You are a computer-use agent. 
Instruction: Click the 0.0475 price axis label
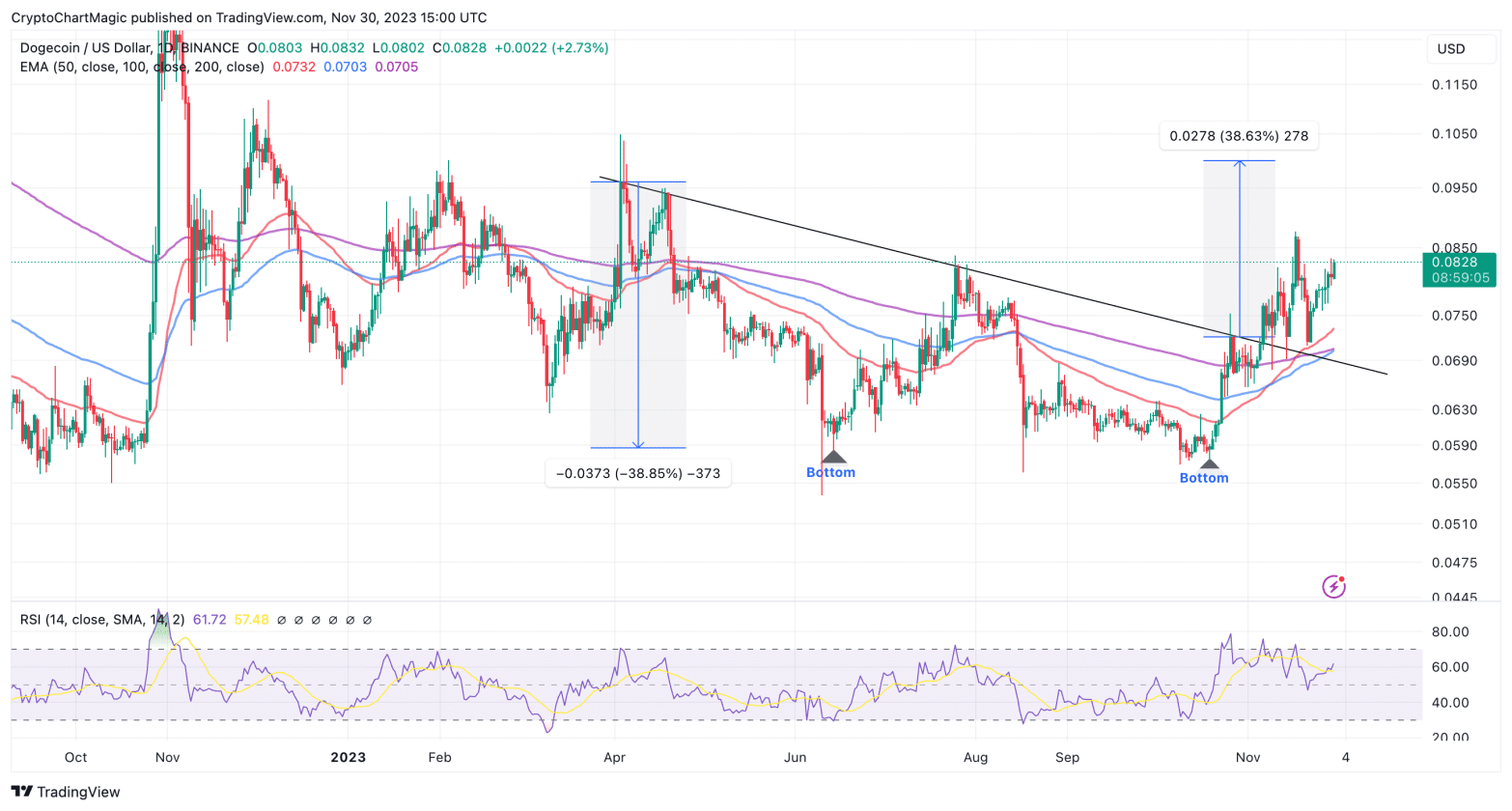tap(1454, 562)
